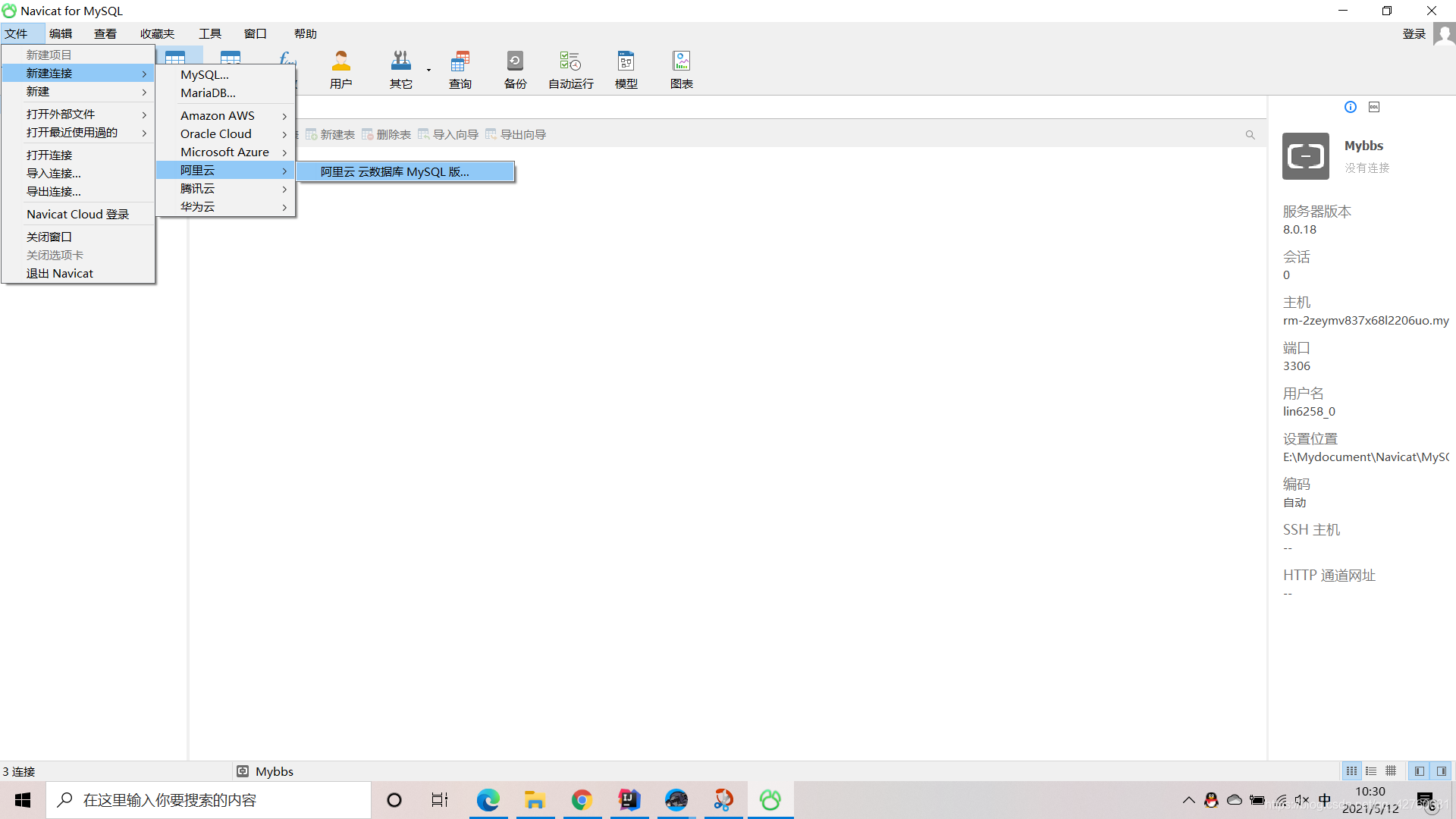The width and height of the screenshot is (1456, 819).
Task: Switch to icon grid view in status bar
Action: point(1351,771)
